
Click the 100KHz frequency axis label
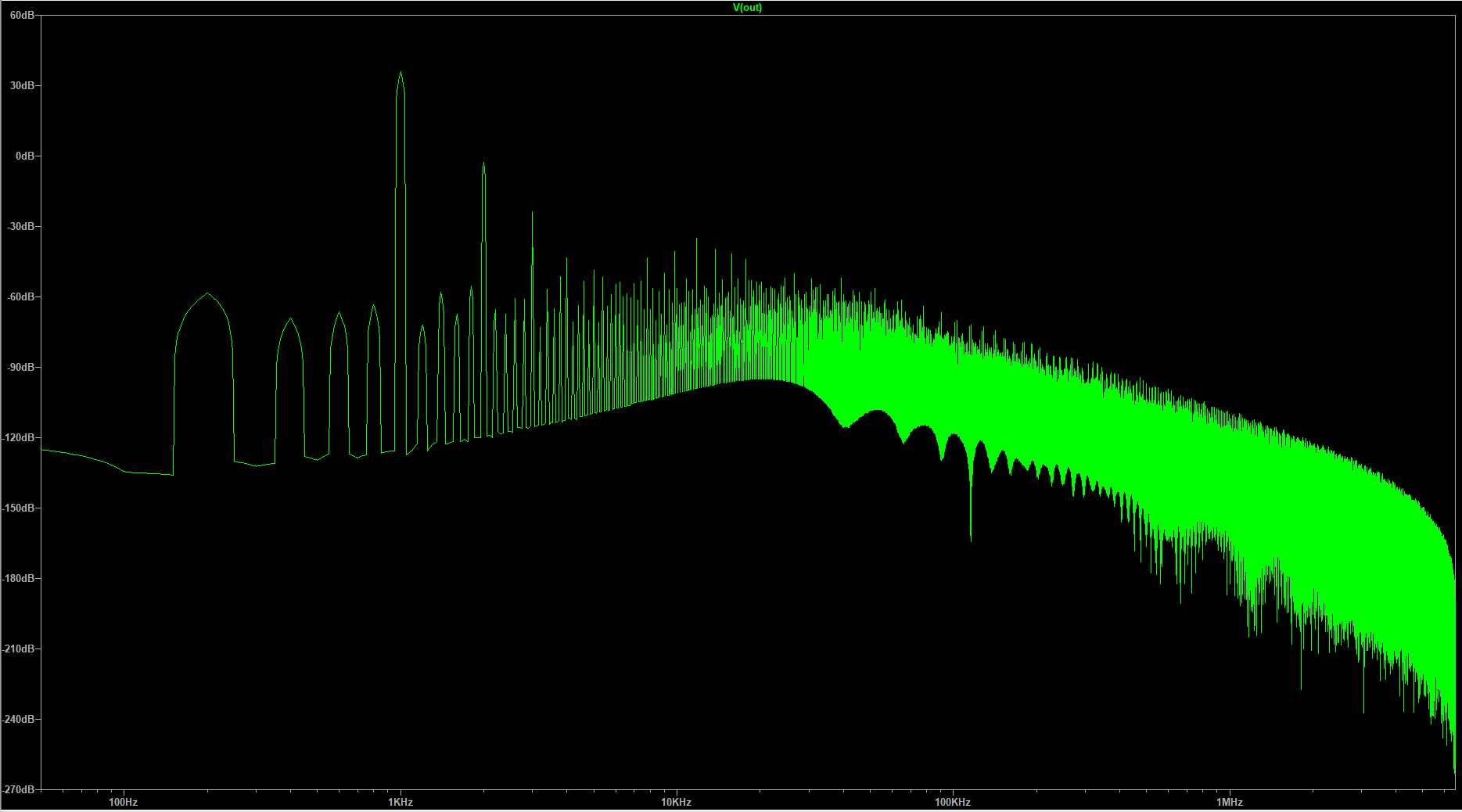[953, 802]
